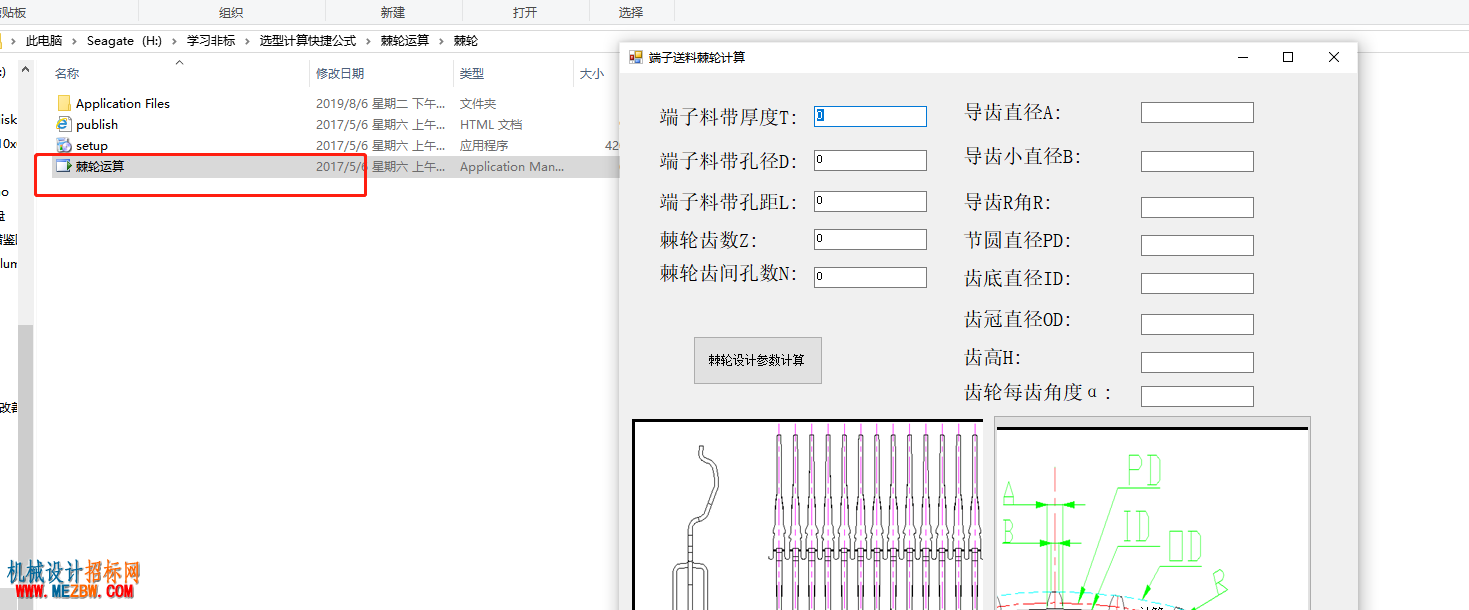Image resolution: width=1469 pixels, height=610 pixels.
Task: Click the 节圆直径PD output field
Action: [1197, 245]
